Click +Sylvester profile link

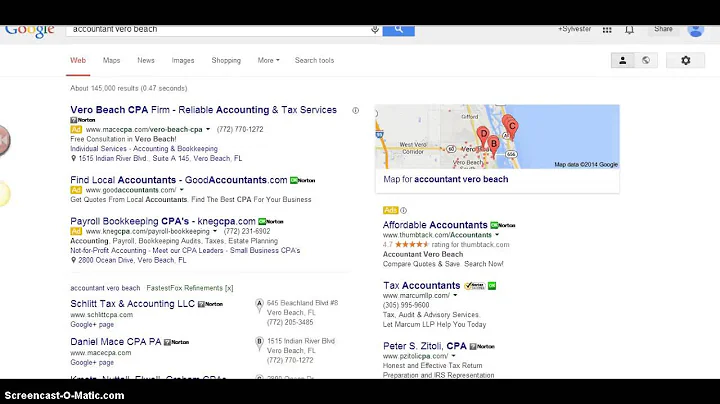pos(574,29)
